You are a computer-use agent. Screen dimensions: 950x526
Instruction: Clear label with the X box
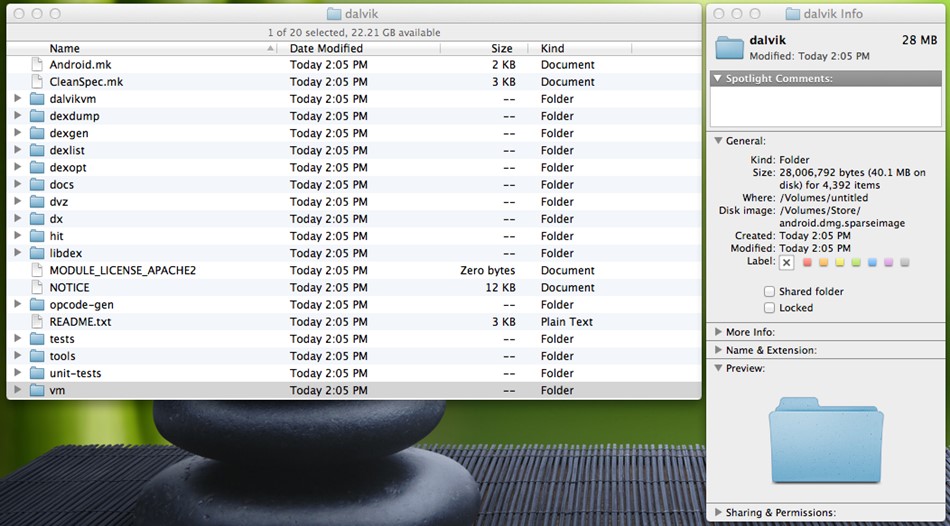[786, 262]
